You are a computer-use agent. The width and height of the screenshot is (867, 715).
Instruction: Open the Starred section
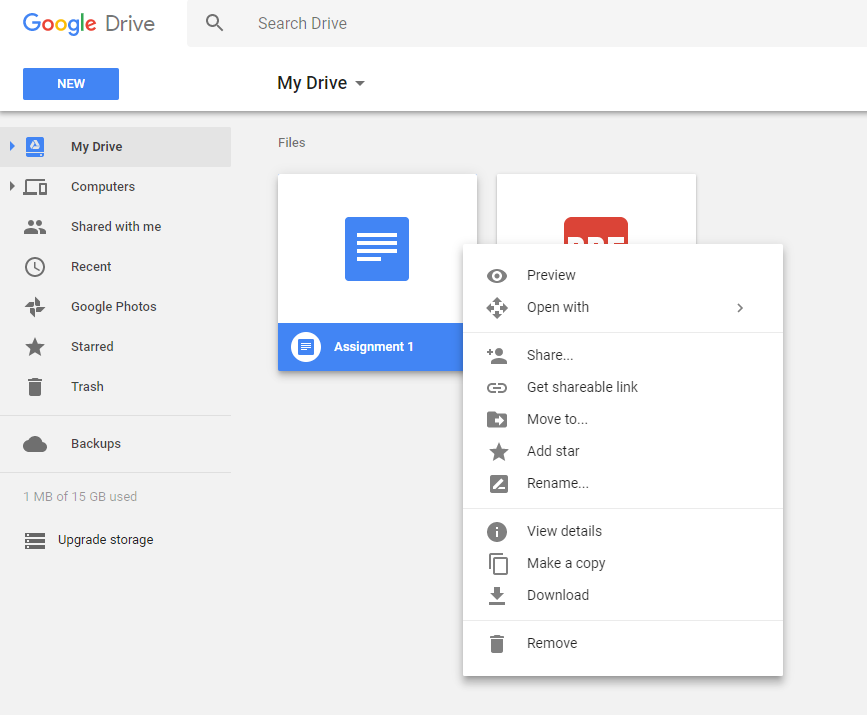click(116, 347)
